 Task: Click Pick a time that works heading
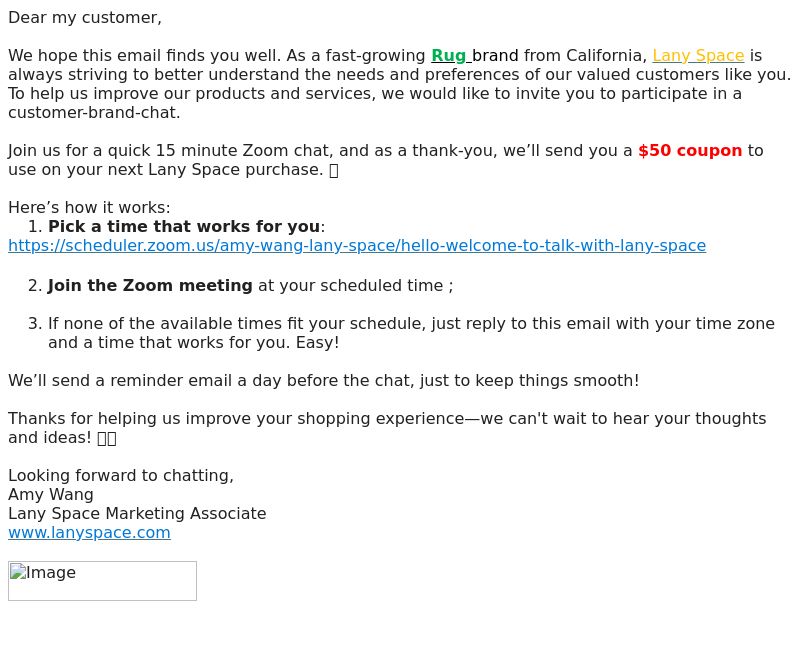184,227
